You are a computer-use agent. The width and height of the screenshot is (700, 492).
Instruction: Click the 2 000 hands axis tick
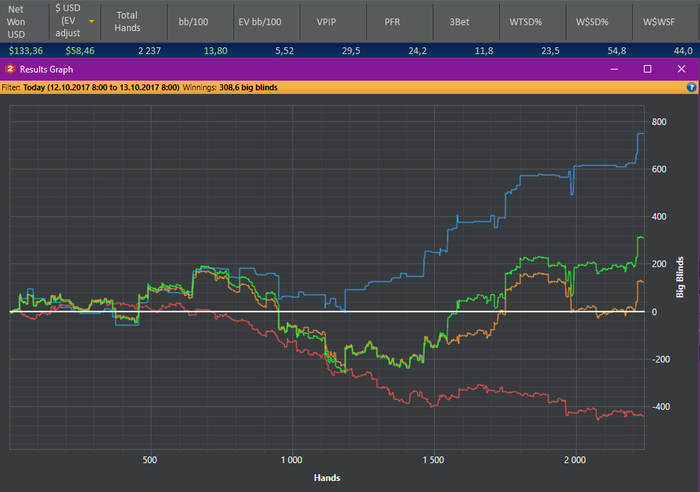575,460
